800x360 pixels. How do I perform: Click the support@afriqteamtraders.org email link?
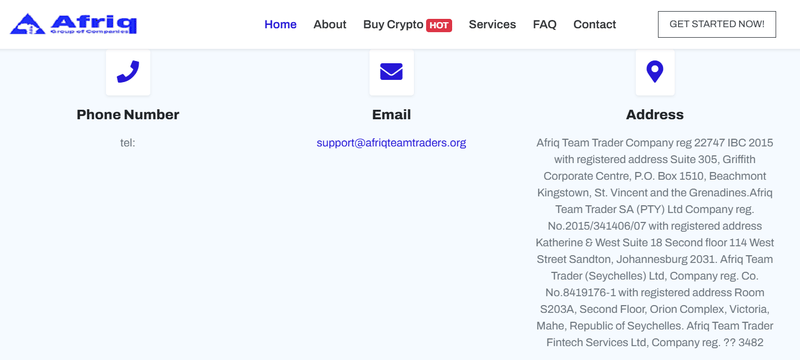(x=391, y=143)
